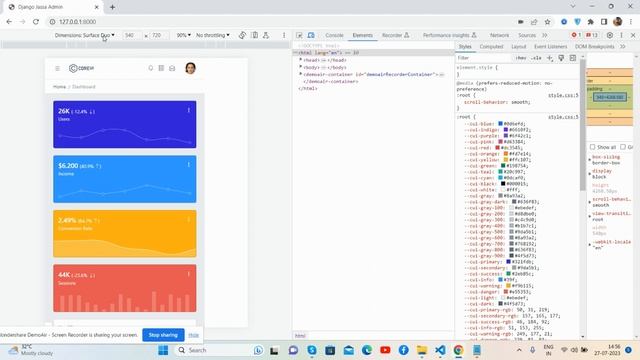Click the viewport height field showing 720
The image size is (640, 360).
click(159, 36)
